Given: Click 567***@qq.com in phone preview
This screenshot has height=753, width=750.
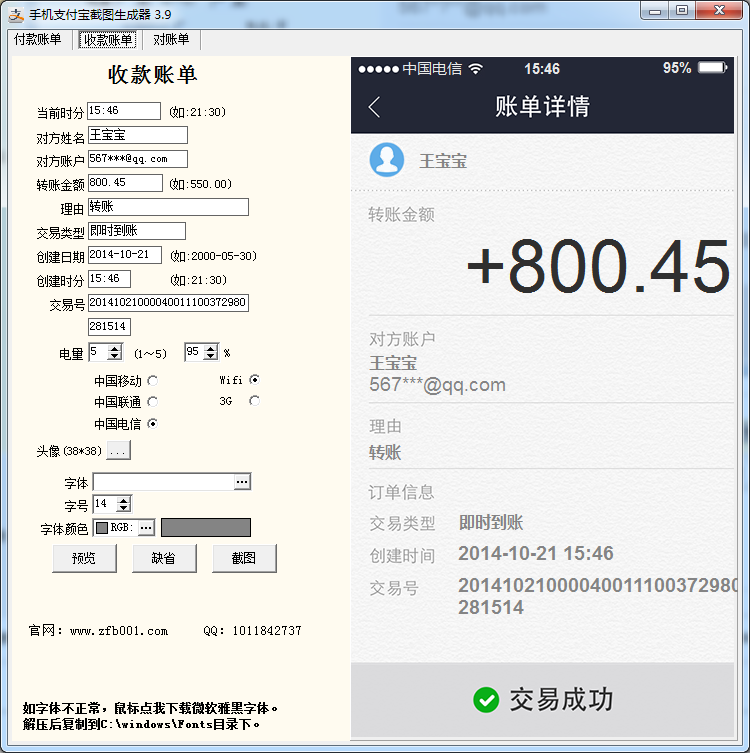Looking at the screenshot, I should pos(437,385).
